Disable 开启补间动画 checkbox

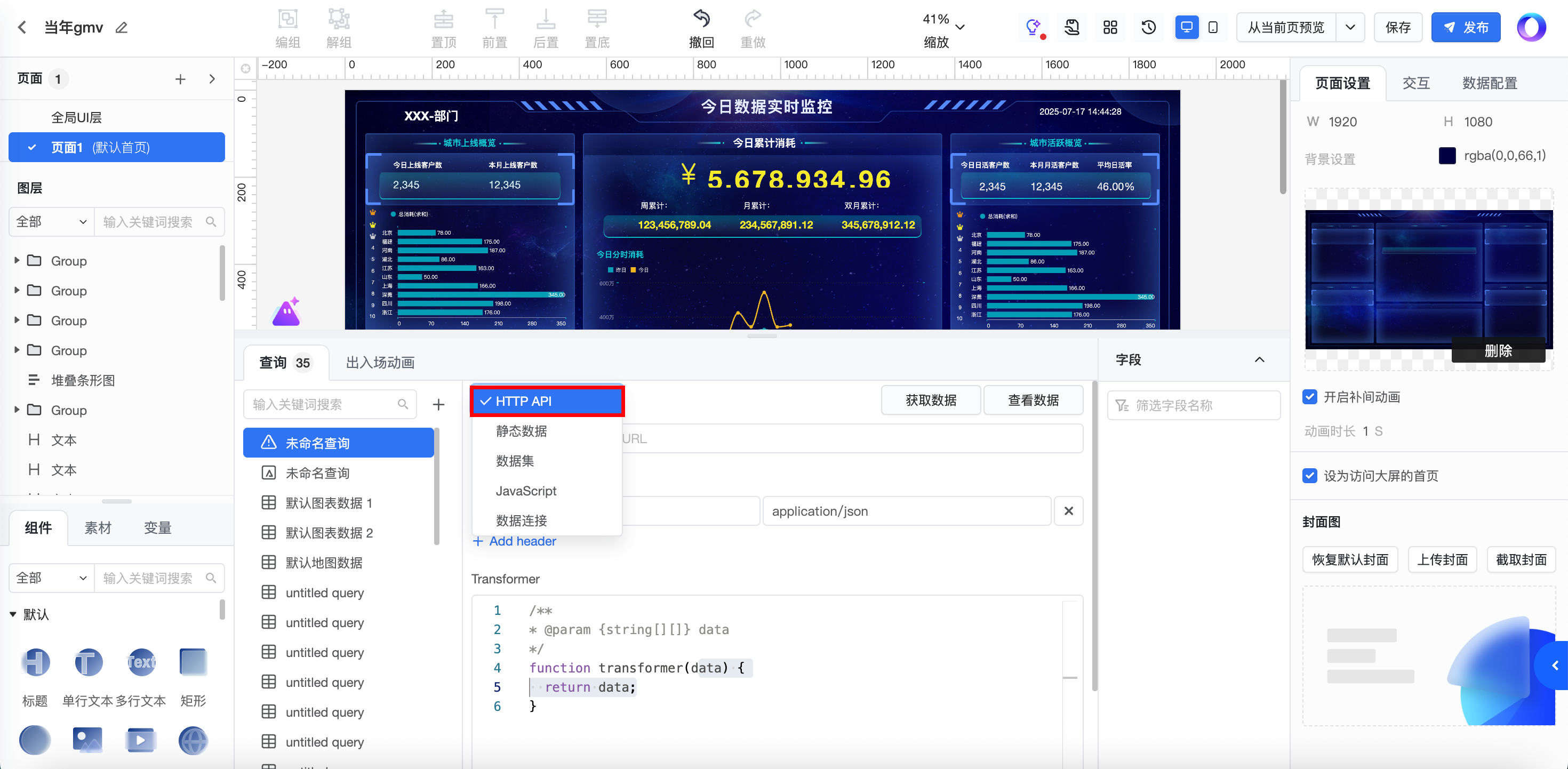[x=1310, y=397]
